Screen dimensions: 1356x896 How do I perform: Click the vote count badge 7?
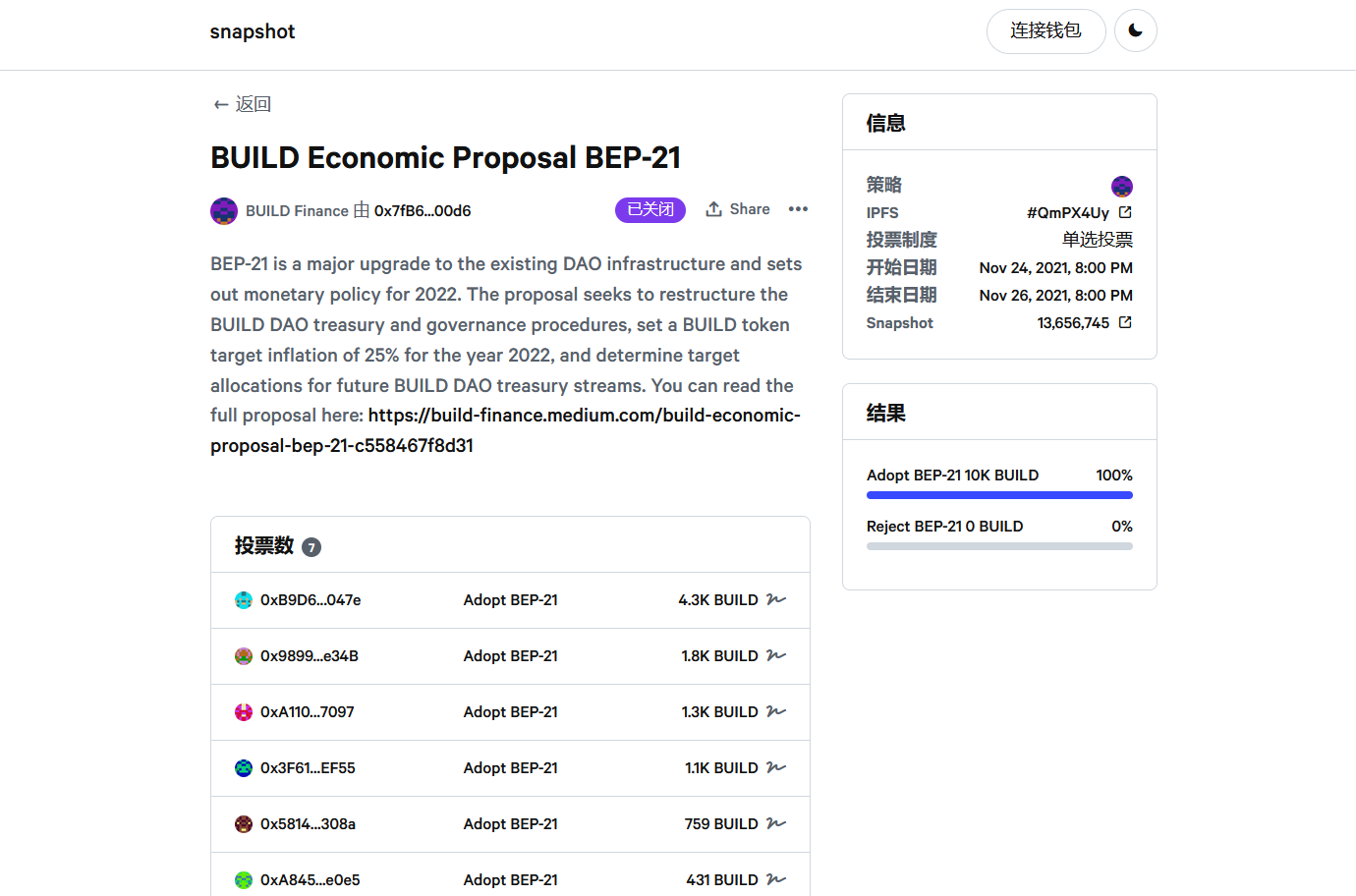click(x=311, y=547)
